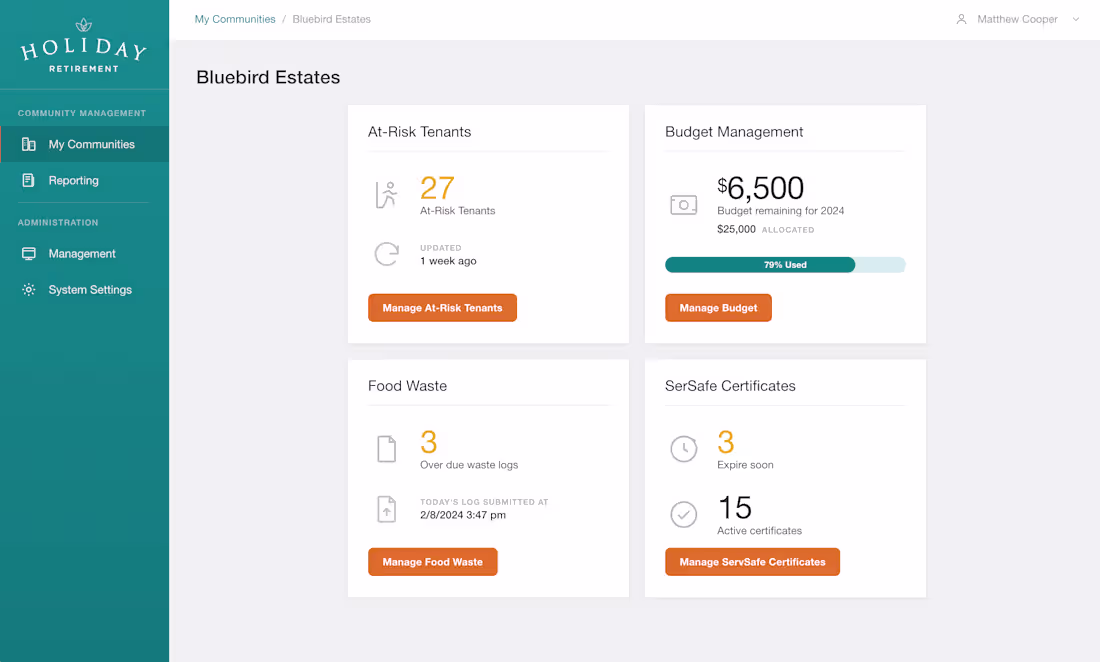
Task: Click the Manage At-Risk Tenants button
Action: (442, 308)
